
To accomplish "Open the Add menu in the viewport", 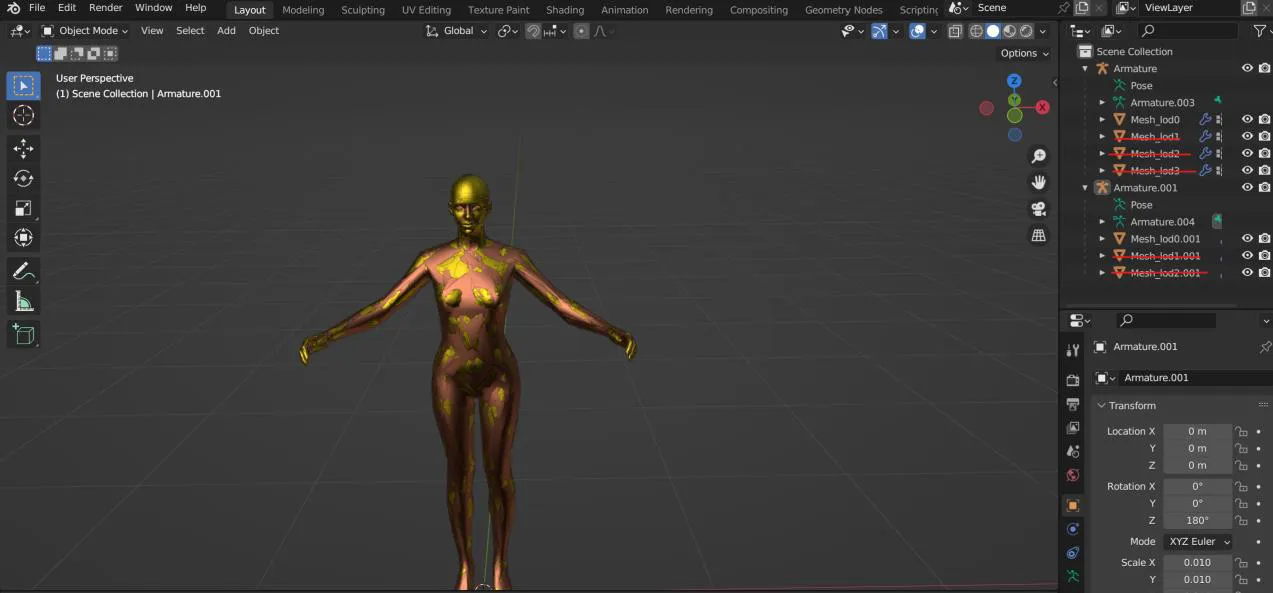I will [226, 31].
